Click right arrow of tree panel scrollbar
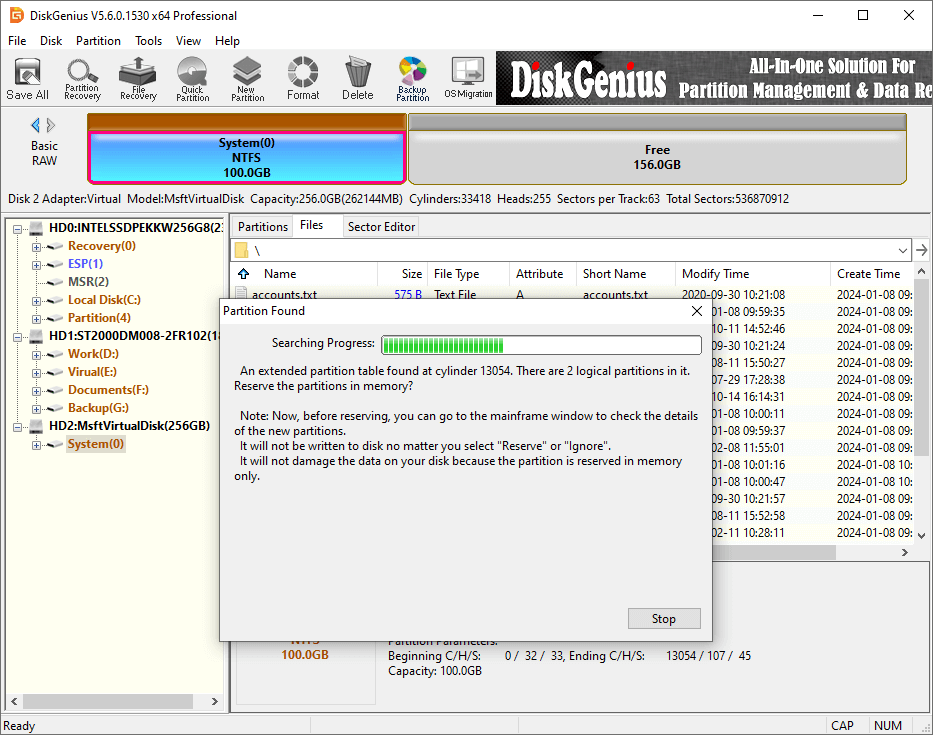This screenshot has width=933, height=735. (x=215, y=702)
